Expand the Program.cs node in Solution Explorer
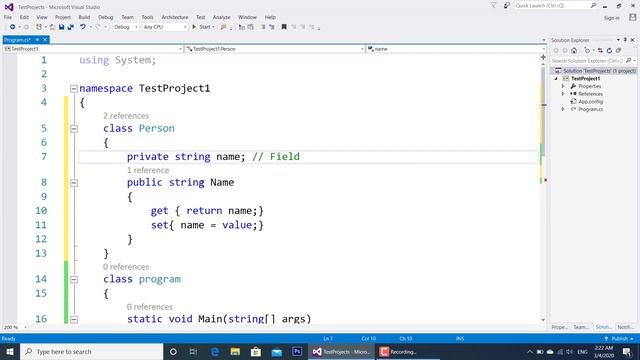Screen dimensions: 640x360 pyautogui.click(x=563, y=109)
